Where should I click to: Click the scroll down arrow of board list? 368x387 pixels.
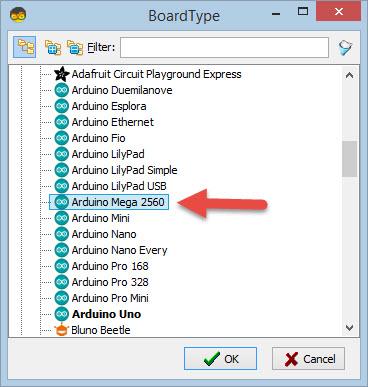pos(349,328)
